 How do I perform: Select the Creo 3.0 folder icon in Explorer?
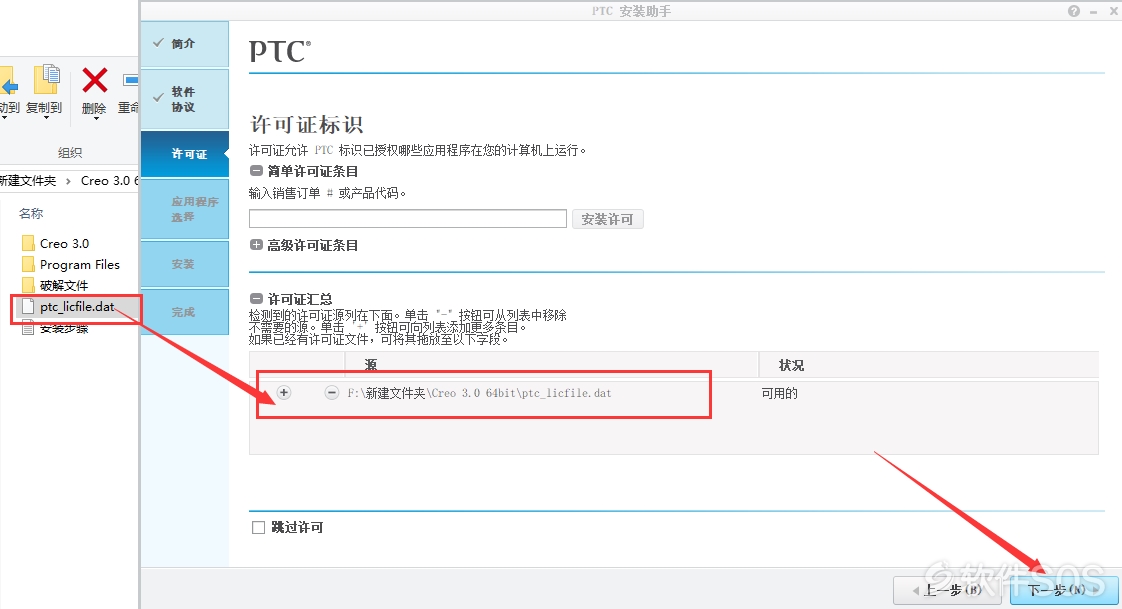(28, 243)
